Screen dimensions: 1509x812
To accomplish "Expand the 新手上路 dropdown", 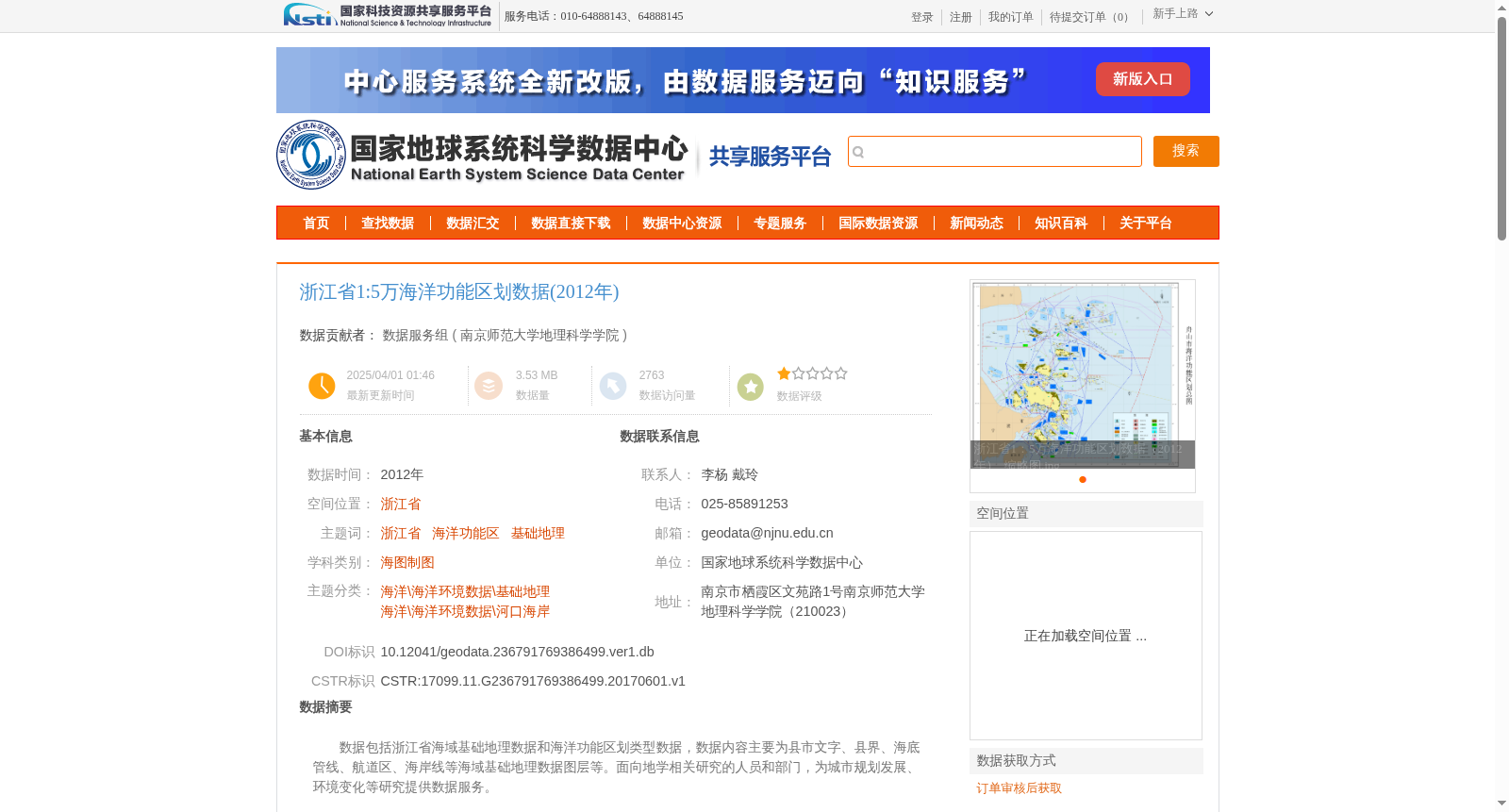I will (x=1183, y=13).
